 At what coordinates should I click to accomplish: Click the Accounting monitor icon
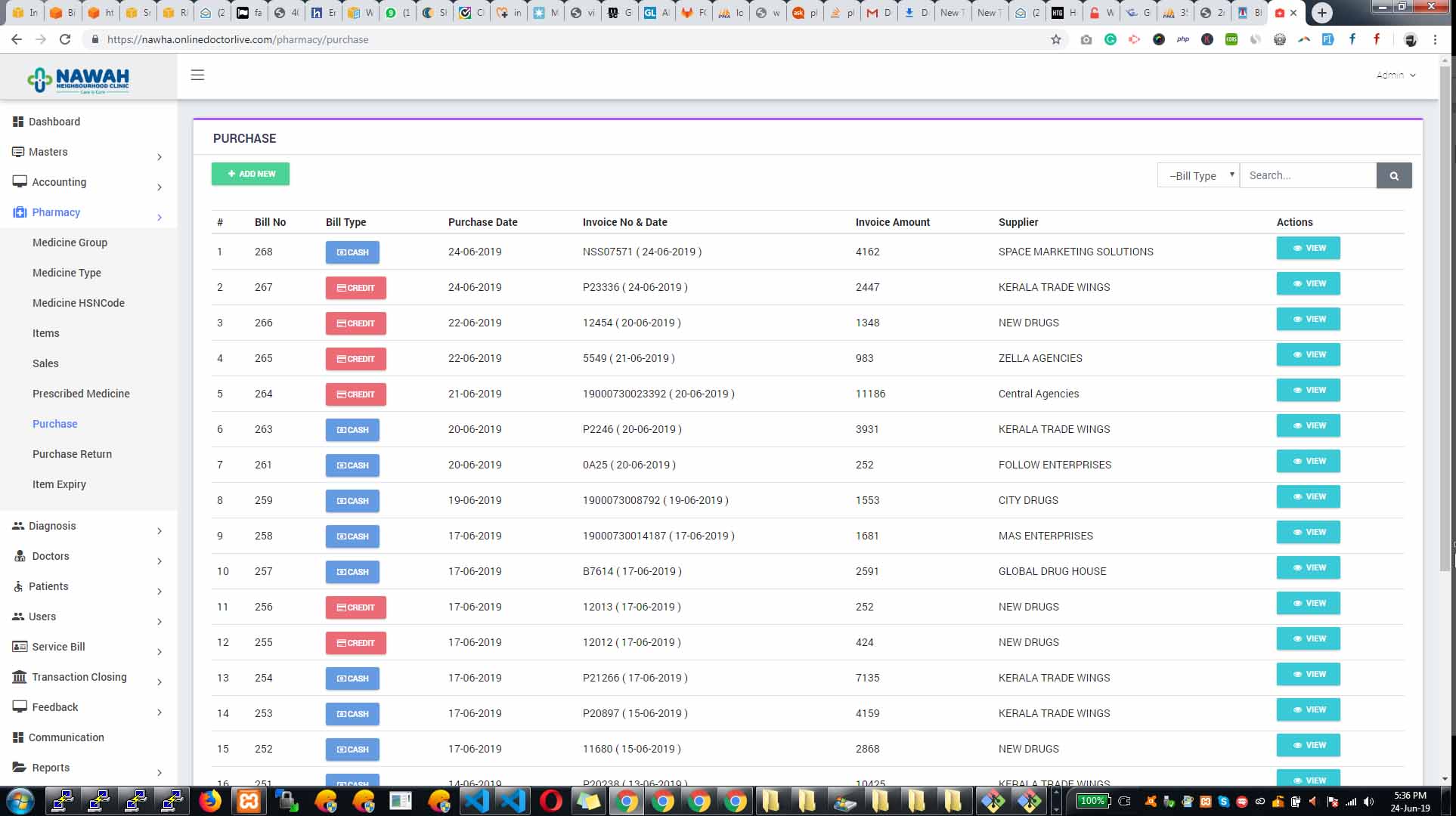[20, 182]
